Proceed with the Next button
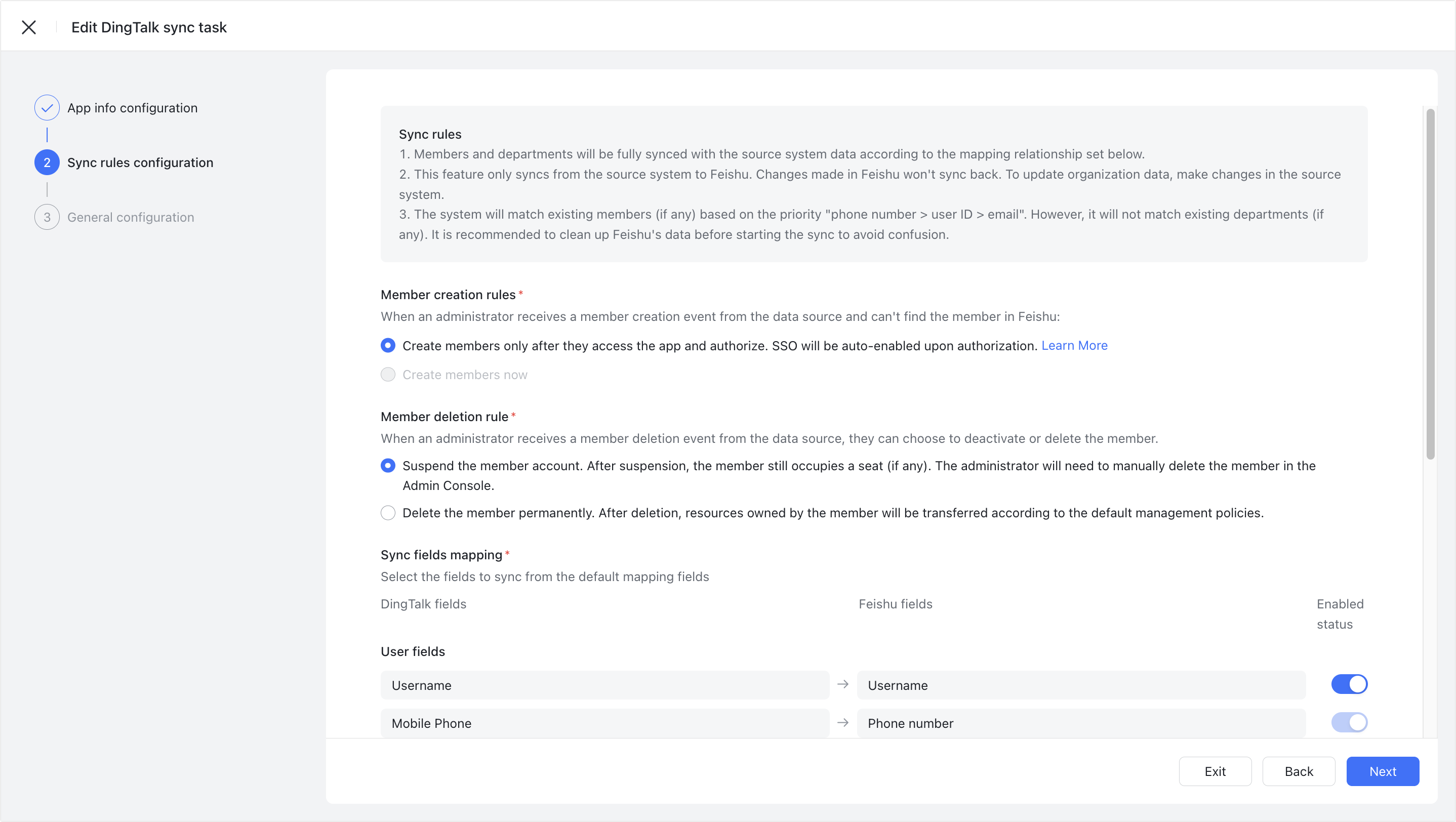The image size is (1456, 822). pos(1383,771)
